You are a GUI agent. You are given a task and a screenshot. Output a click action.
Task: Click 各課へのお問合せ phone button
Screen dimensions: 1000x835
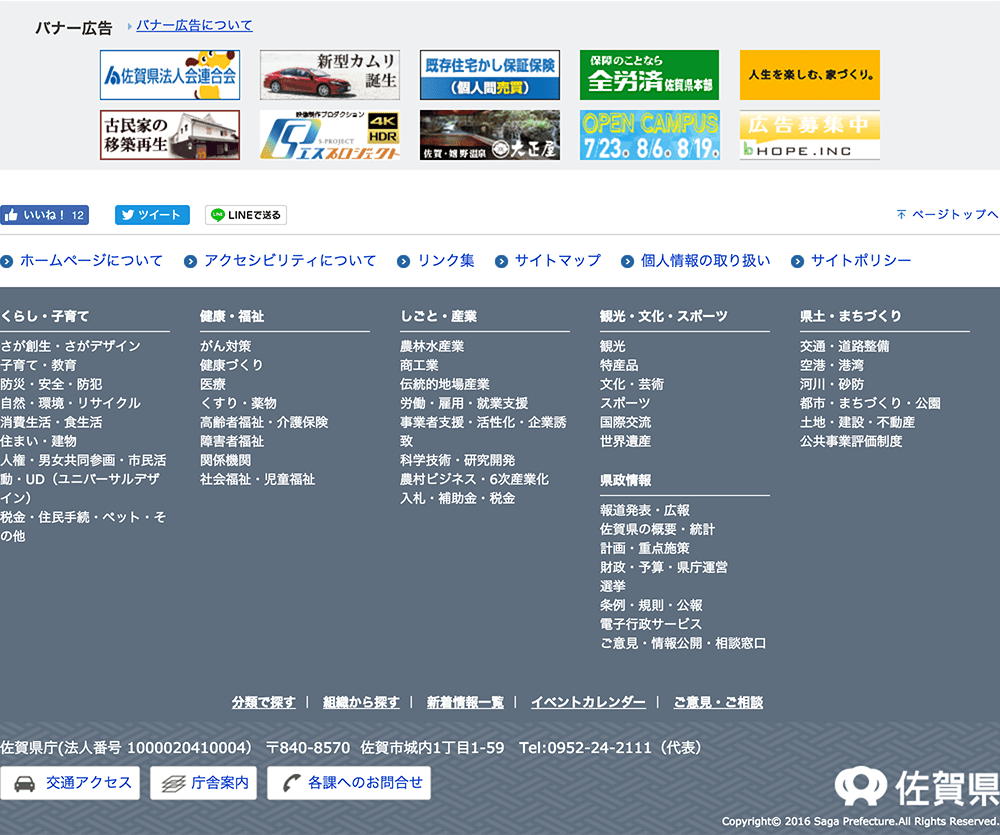[x=348, y=783]
